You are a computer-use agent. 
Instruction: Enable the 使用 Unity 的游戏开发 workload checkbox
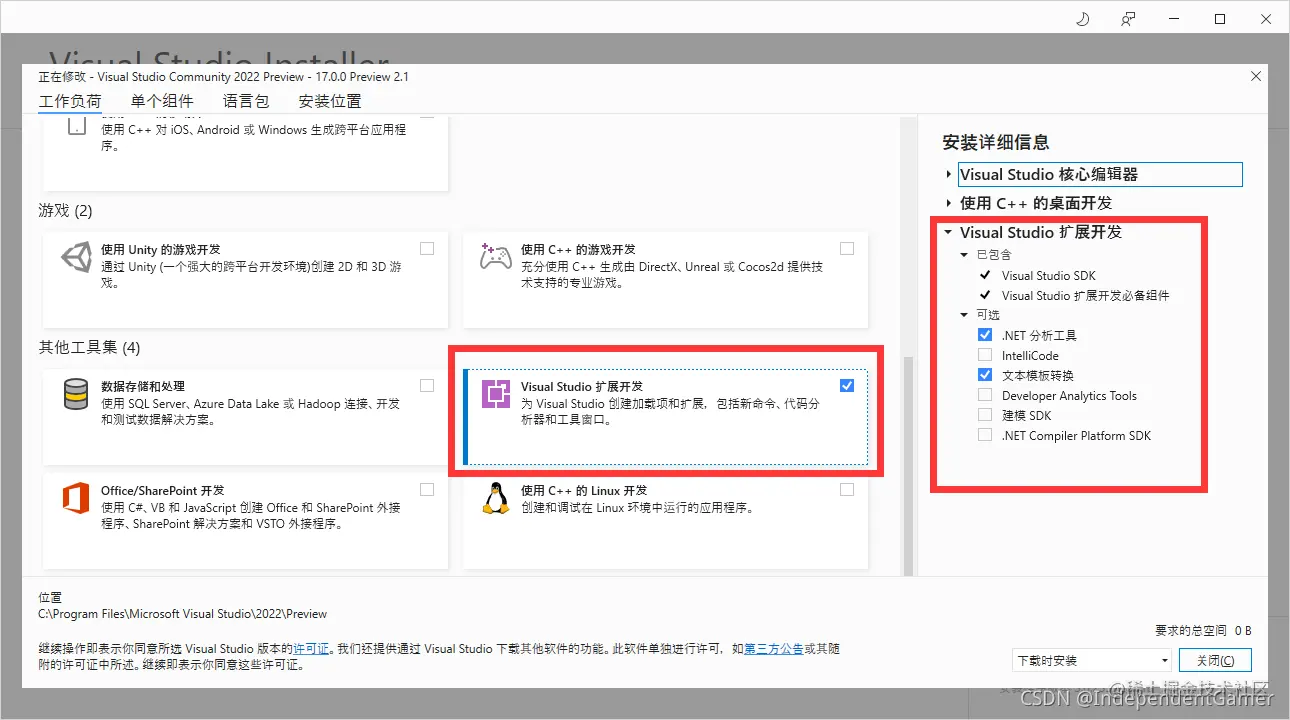(427, 248)
